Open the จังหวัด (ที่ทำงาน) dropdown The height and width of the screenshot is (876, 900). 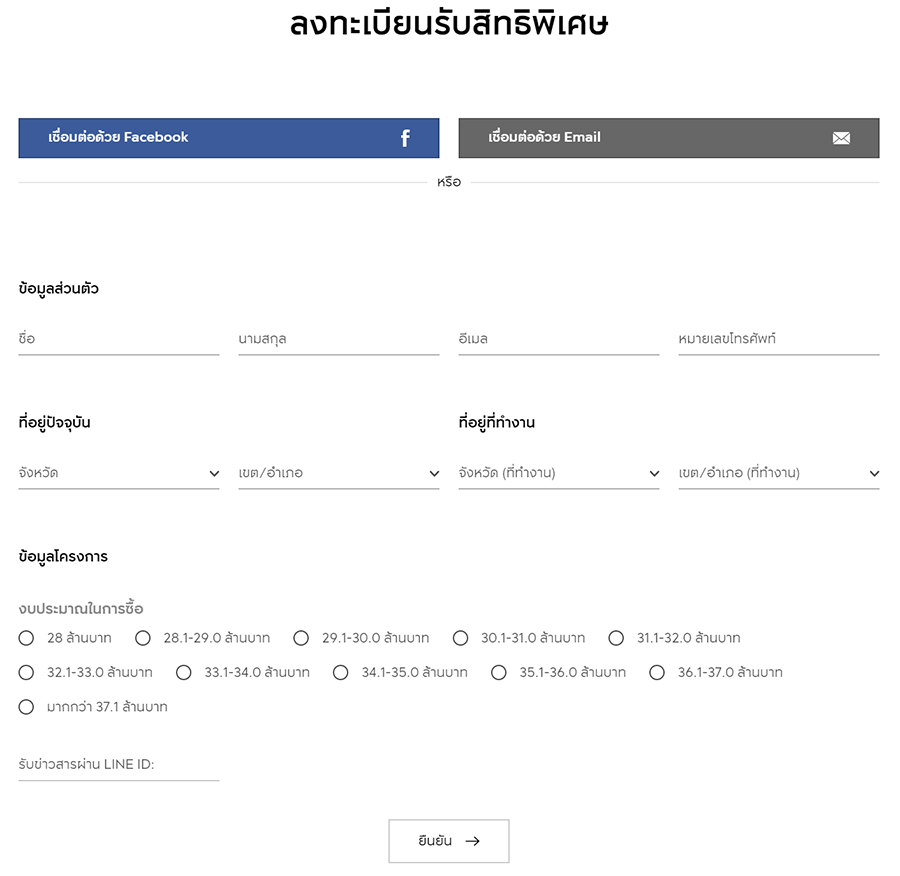pos(558,473)
